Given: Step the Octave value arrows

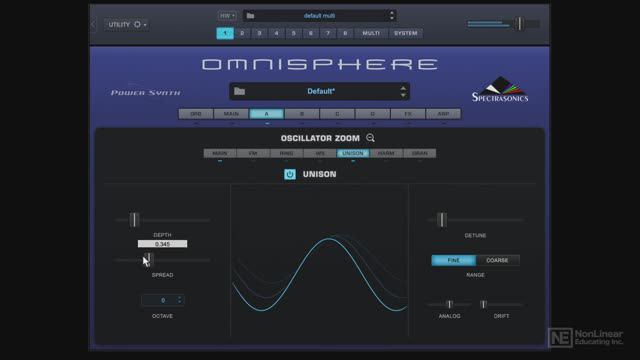Looking at the screenshot, I should pos(180,300).
